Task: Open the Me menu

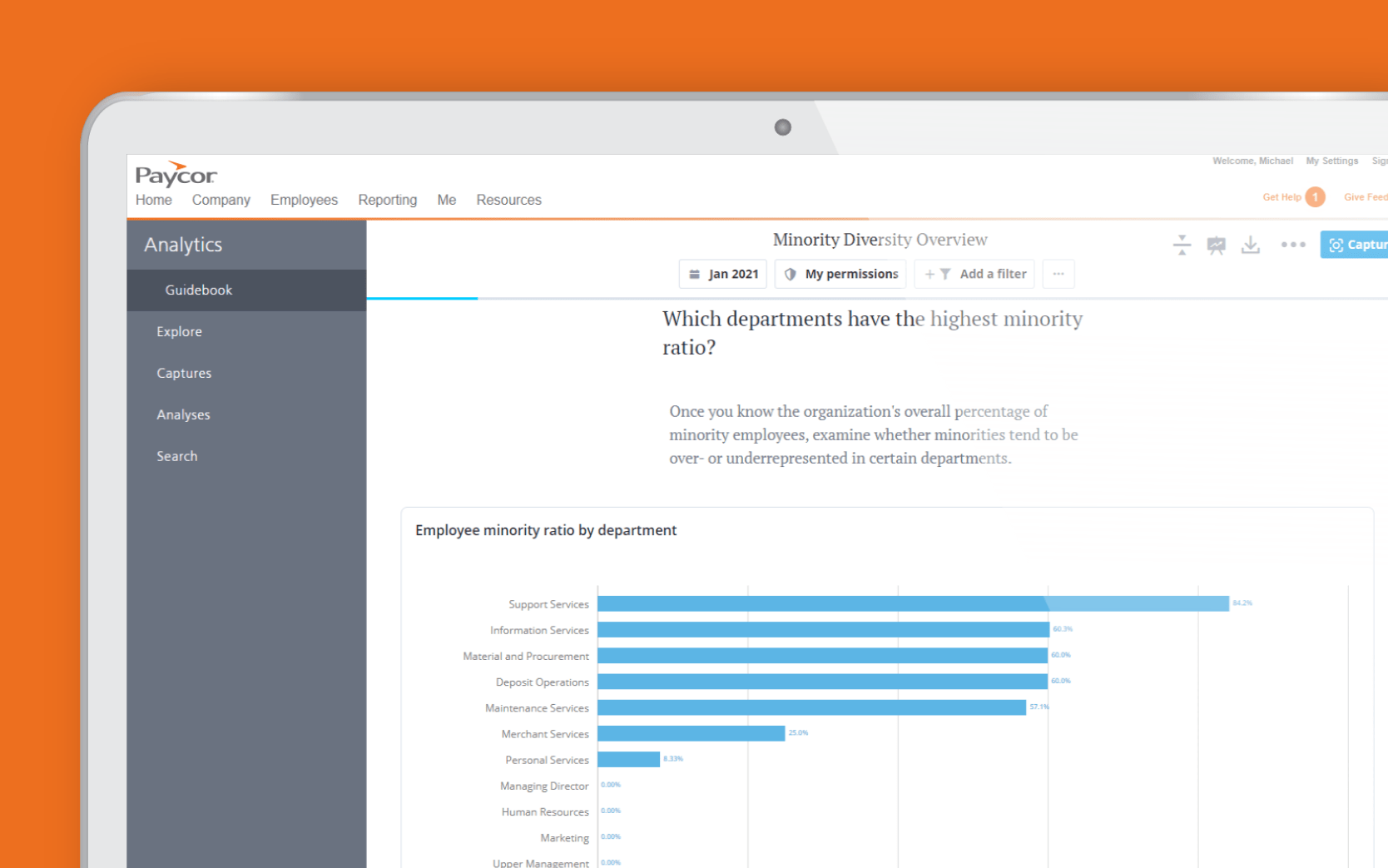Action: point(447,200)
